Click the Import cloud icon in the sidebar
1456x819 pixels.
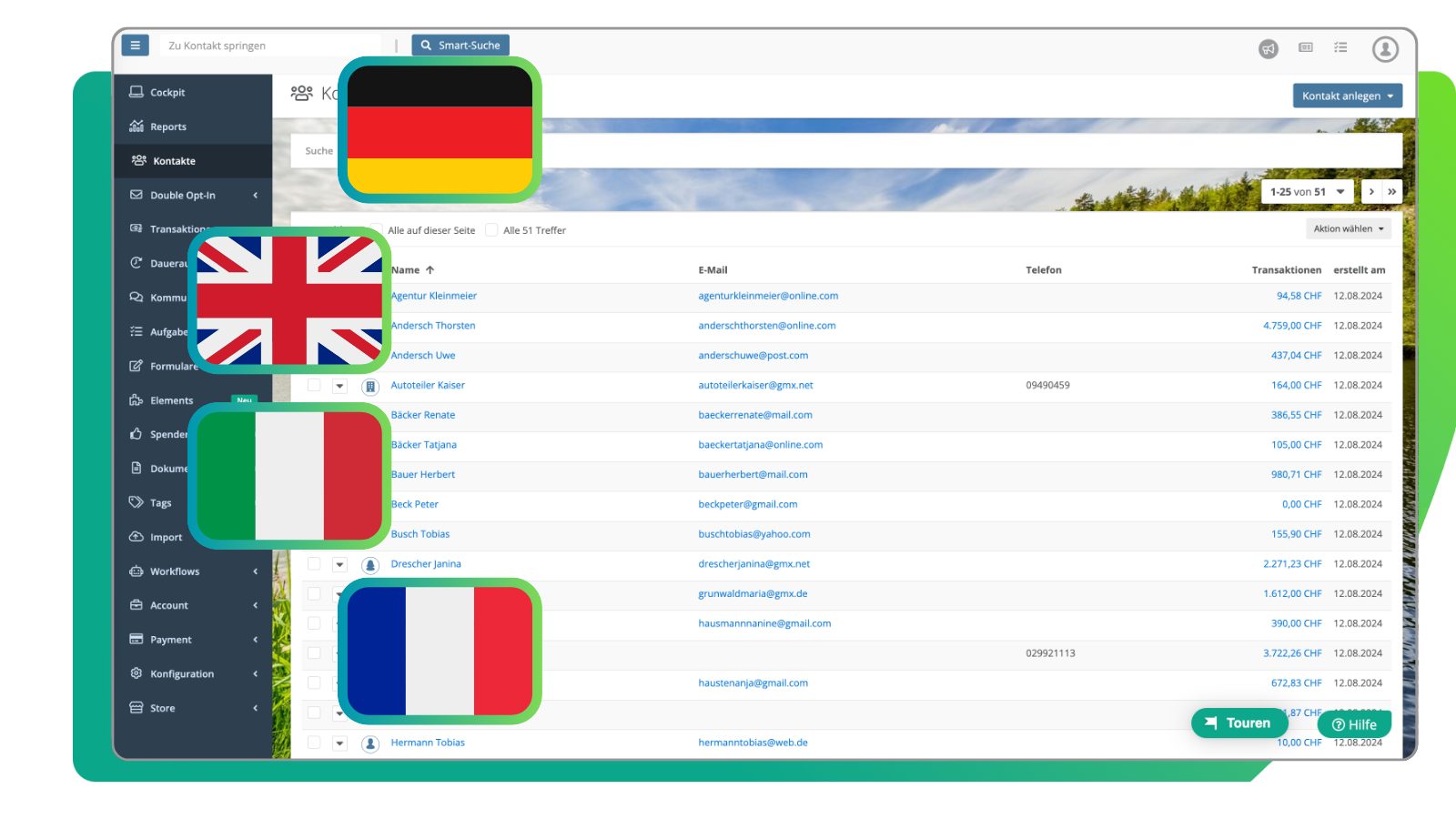[x=136, y=537]
